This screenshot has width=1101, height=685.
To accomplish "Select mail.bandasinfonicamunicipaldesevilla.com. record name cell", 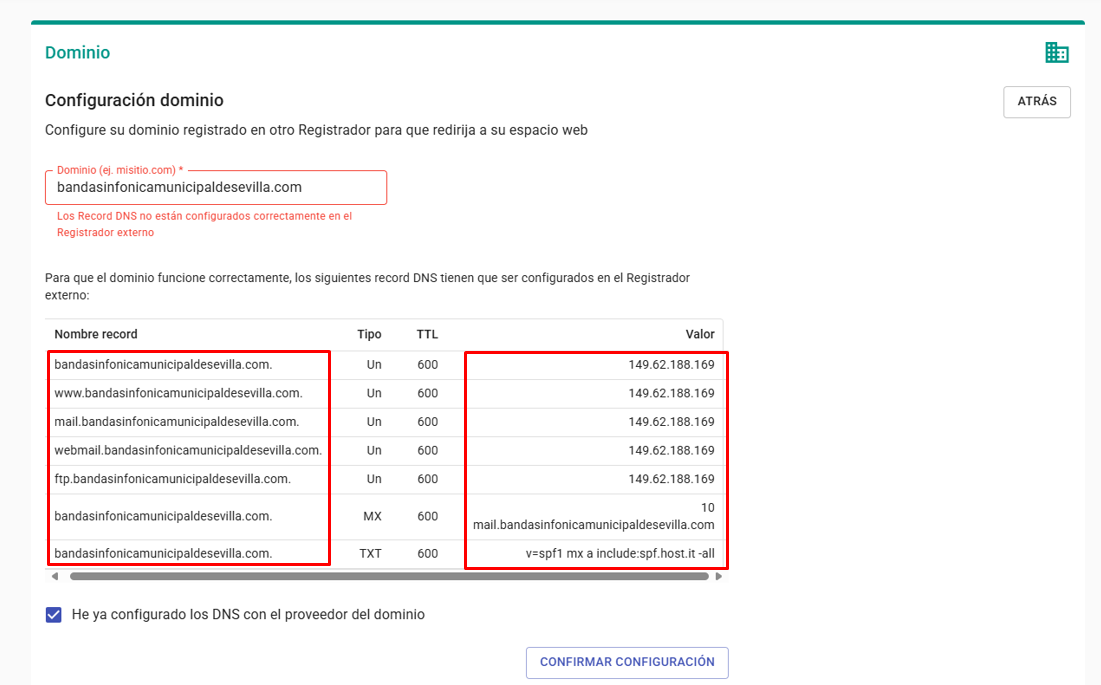I will pyautogui.click(x=176, y=422).
